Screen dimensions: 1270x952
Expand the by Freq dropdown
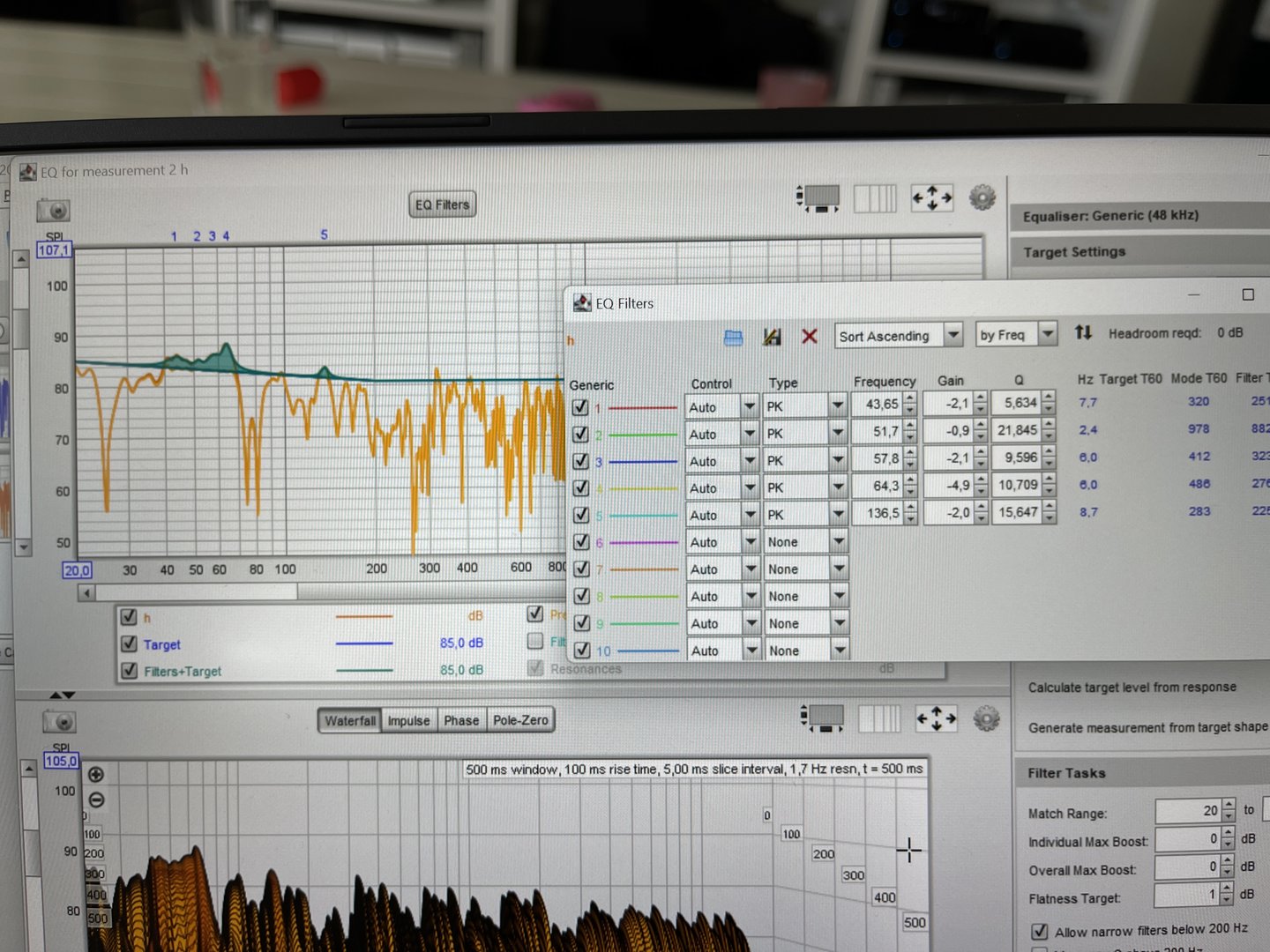(1048, 334)
